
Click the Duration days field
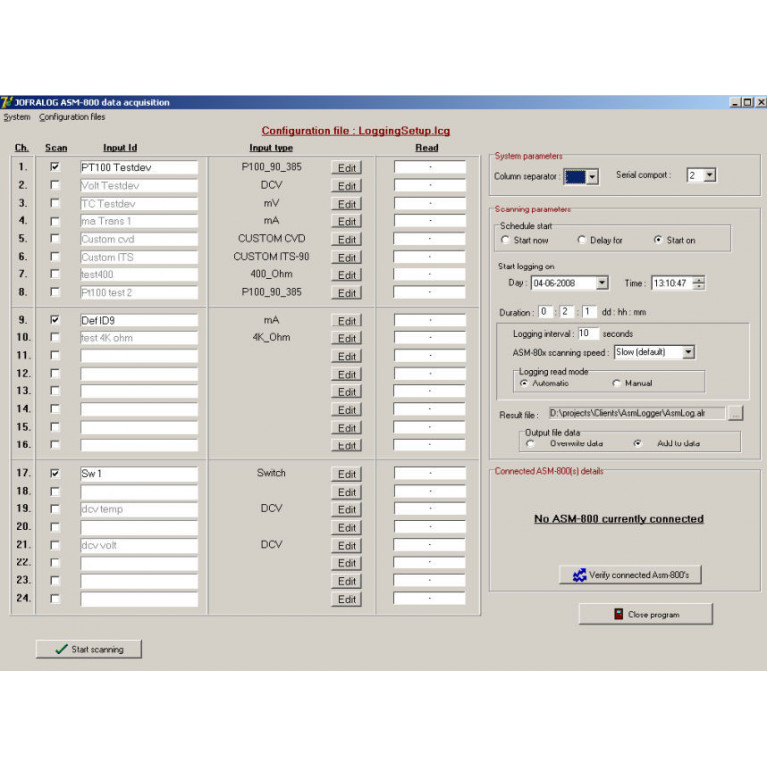[545, 312]
